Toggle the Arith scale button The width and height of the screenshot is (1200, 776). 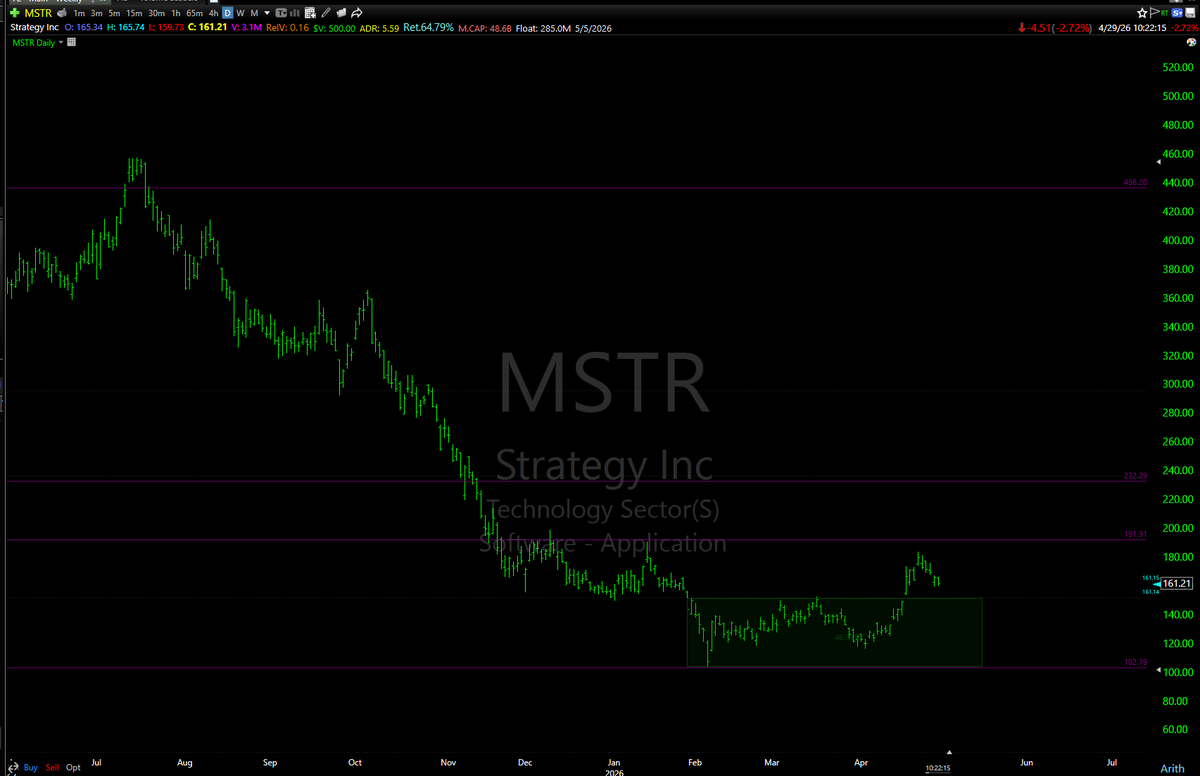1171,767
